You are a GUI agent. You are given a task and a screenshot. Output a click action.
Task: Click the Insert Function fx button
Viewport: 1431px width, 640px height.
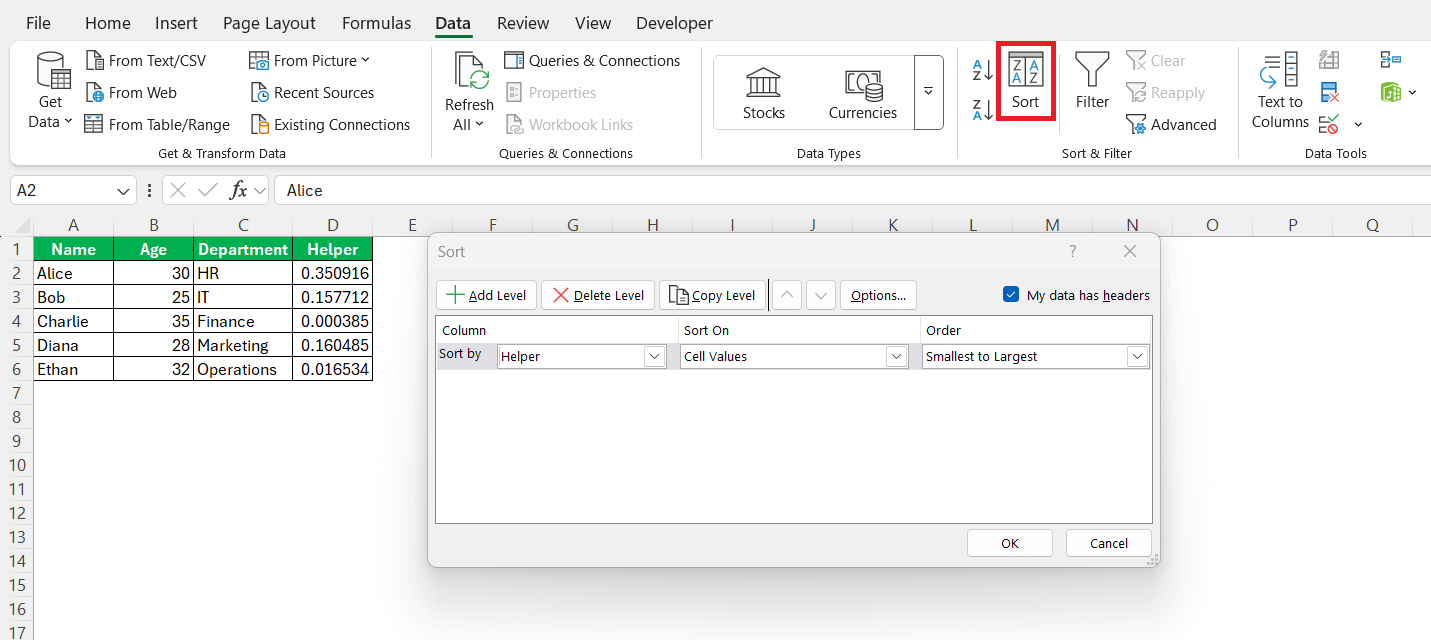coord(238,190)
